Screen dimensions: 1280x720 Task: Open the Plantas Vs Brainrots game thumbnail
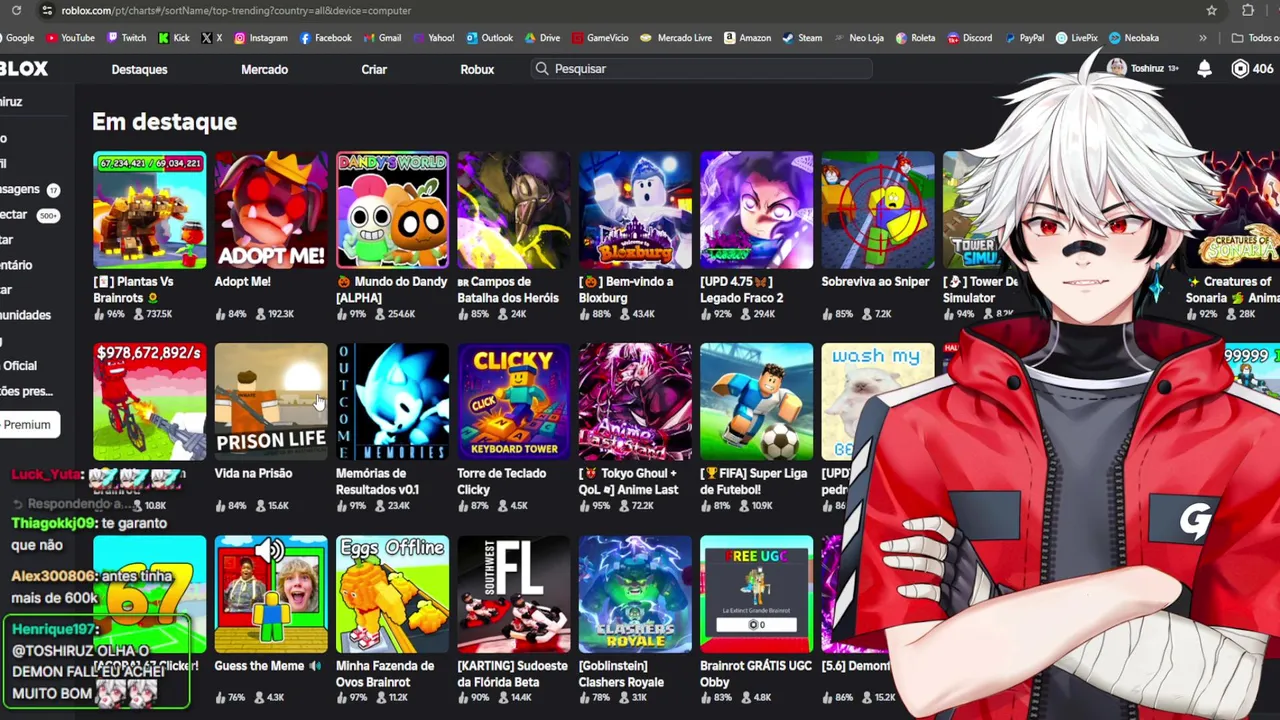click(150, 210)
